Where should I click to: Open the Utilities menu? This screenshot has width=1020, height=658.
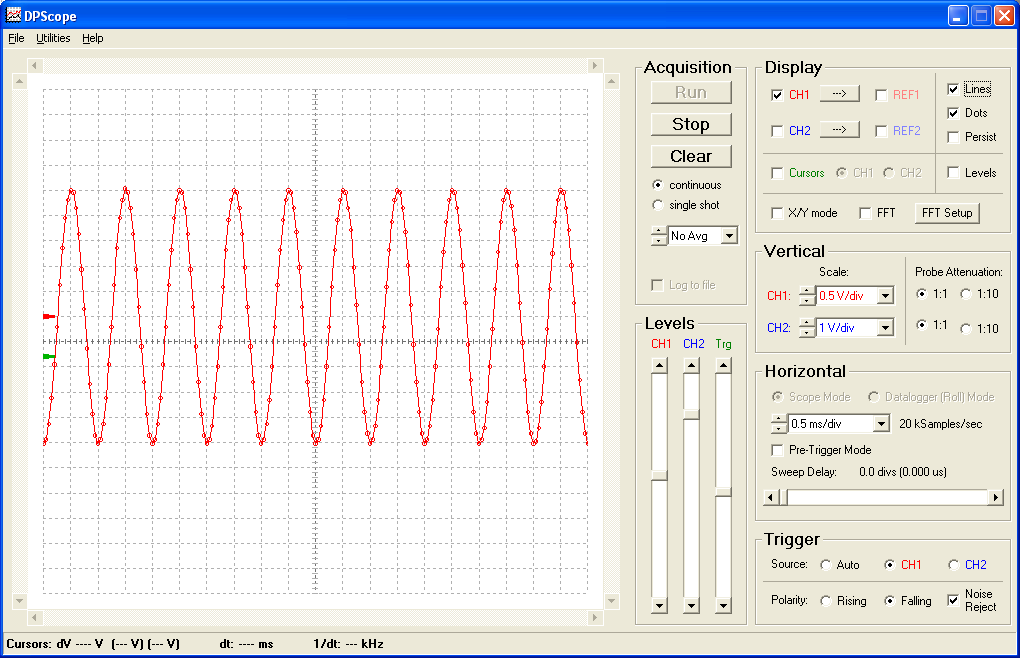pos(52,38)
